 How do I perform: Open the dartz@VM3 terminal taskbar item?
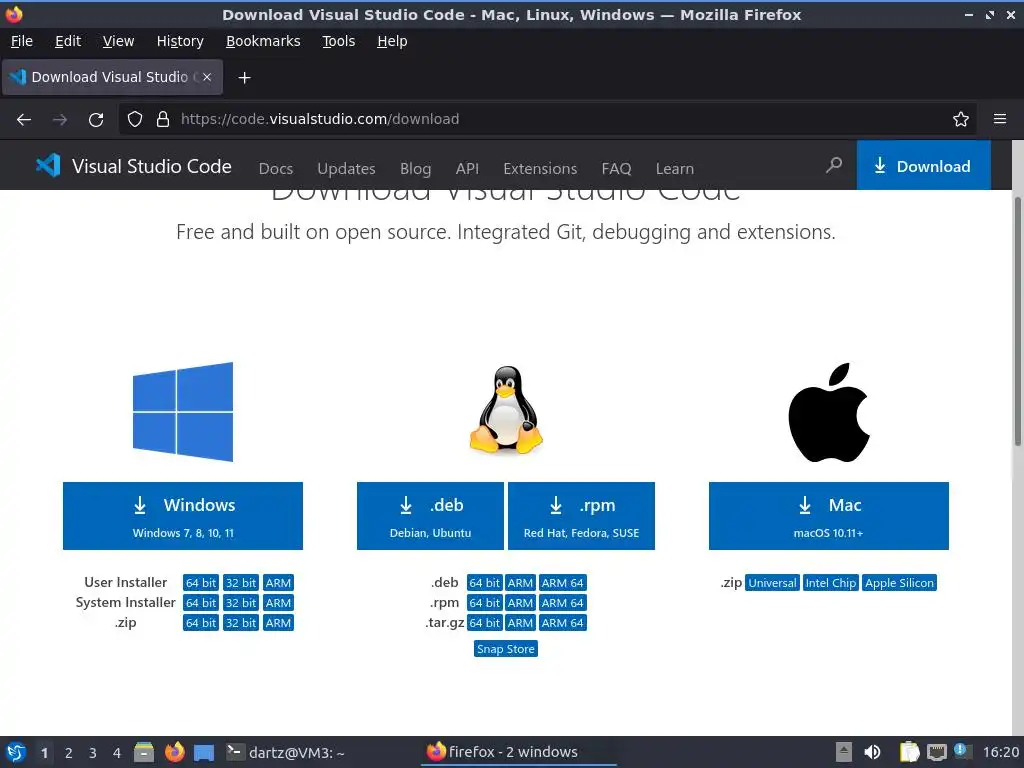click(x=285, y=752)
